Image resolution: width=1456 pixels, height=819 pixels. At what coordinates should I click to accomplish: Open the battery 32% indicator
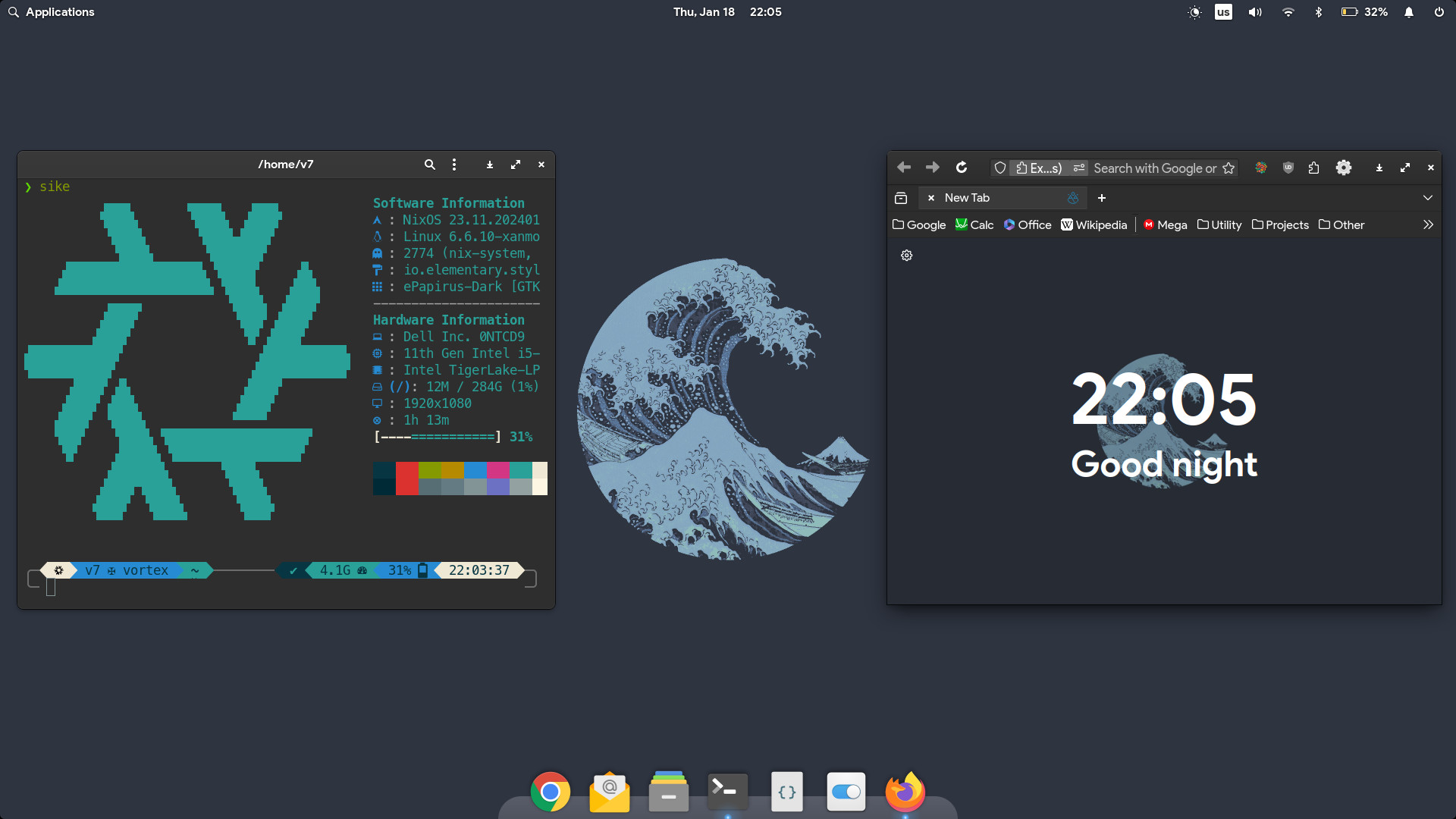(1364, 12)
